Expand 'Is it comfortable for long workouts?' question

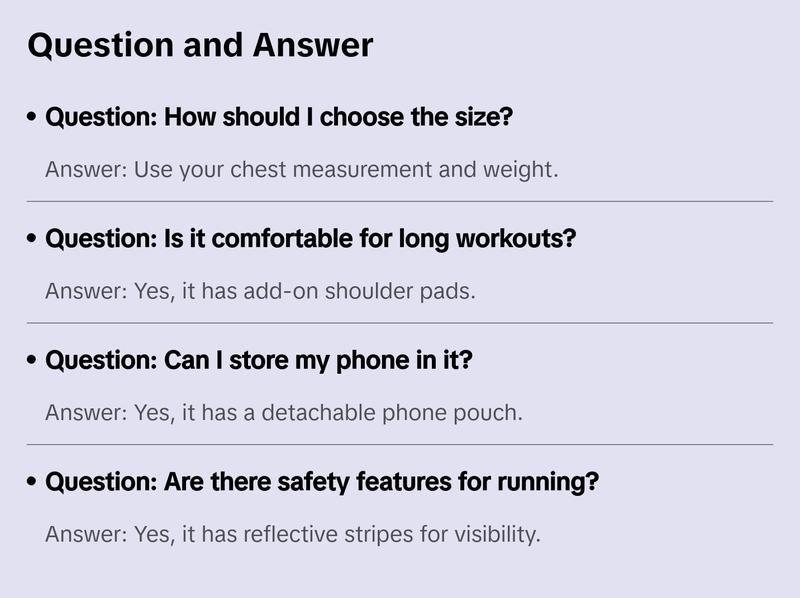[x=311, y=240]
